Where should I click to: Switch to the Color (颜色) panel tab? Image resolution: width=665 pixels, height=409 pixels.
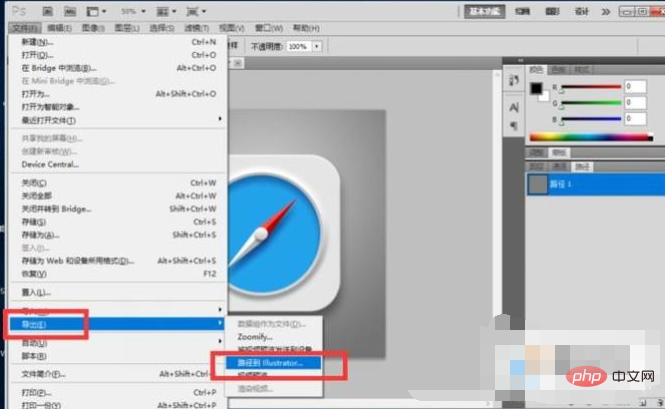pos(536,70)
